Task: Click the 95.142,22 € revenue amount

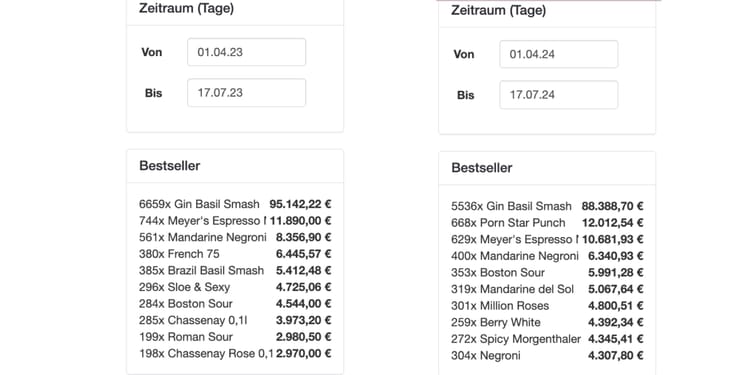Action: pos(300,204)
